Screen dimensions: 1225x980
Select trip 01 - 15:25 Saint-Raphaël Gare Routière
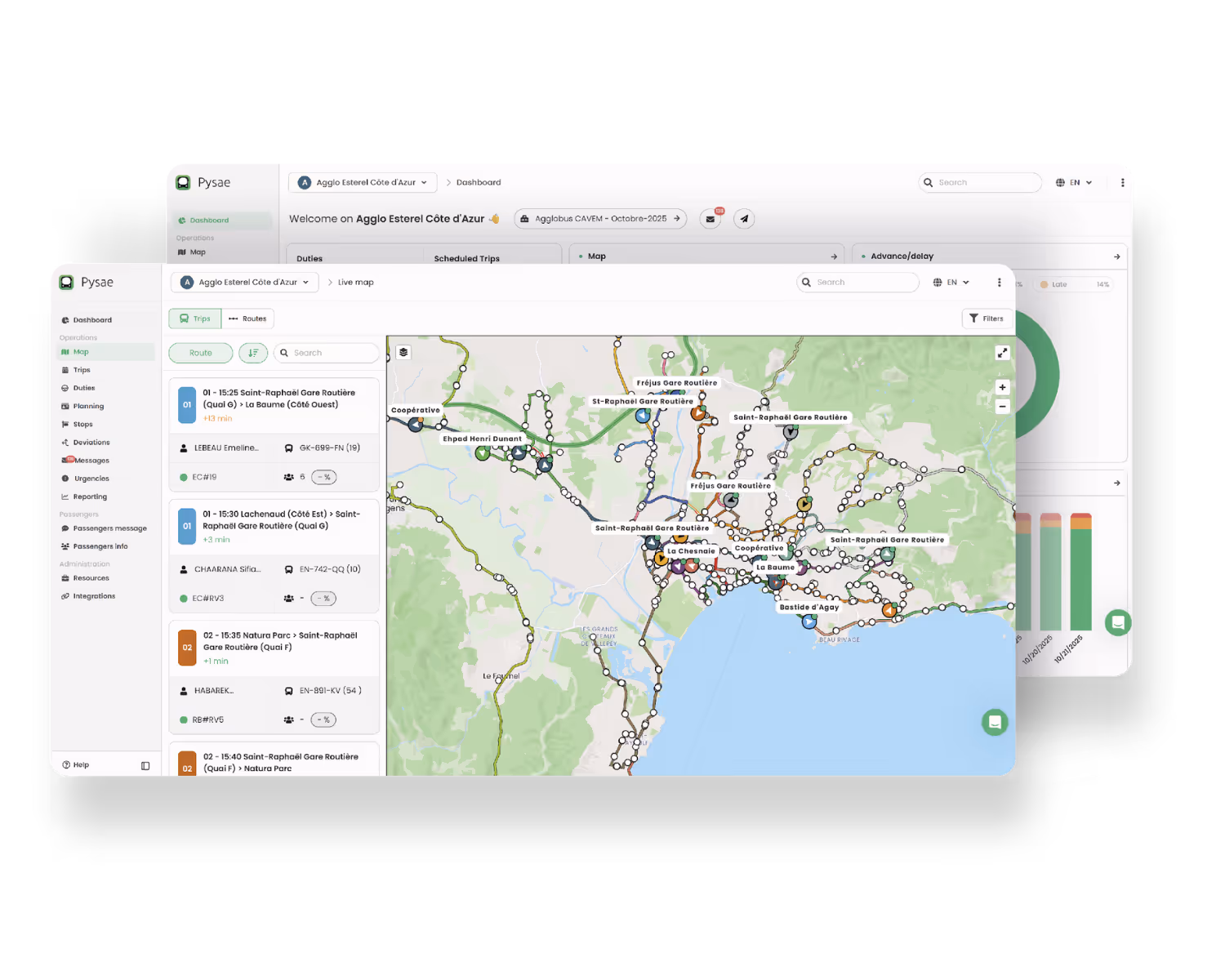coord(274,405)
